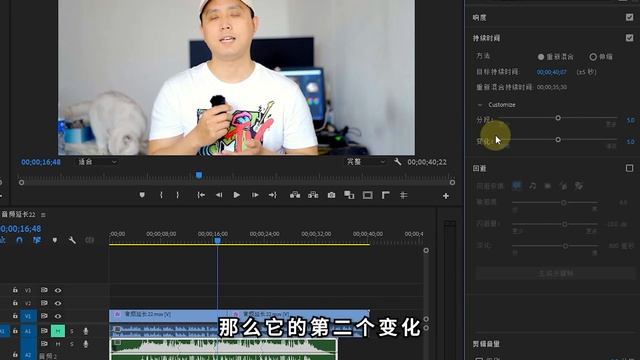Click the Mark In bracket button

[x=161, y=195]
